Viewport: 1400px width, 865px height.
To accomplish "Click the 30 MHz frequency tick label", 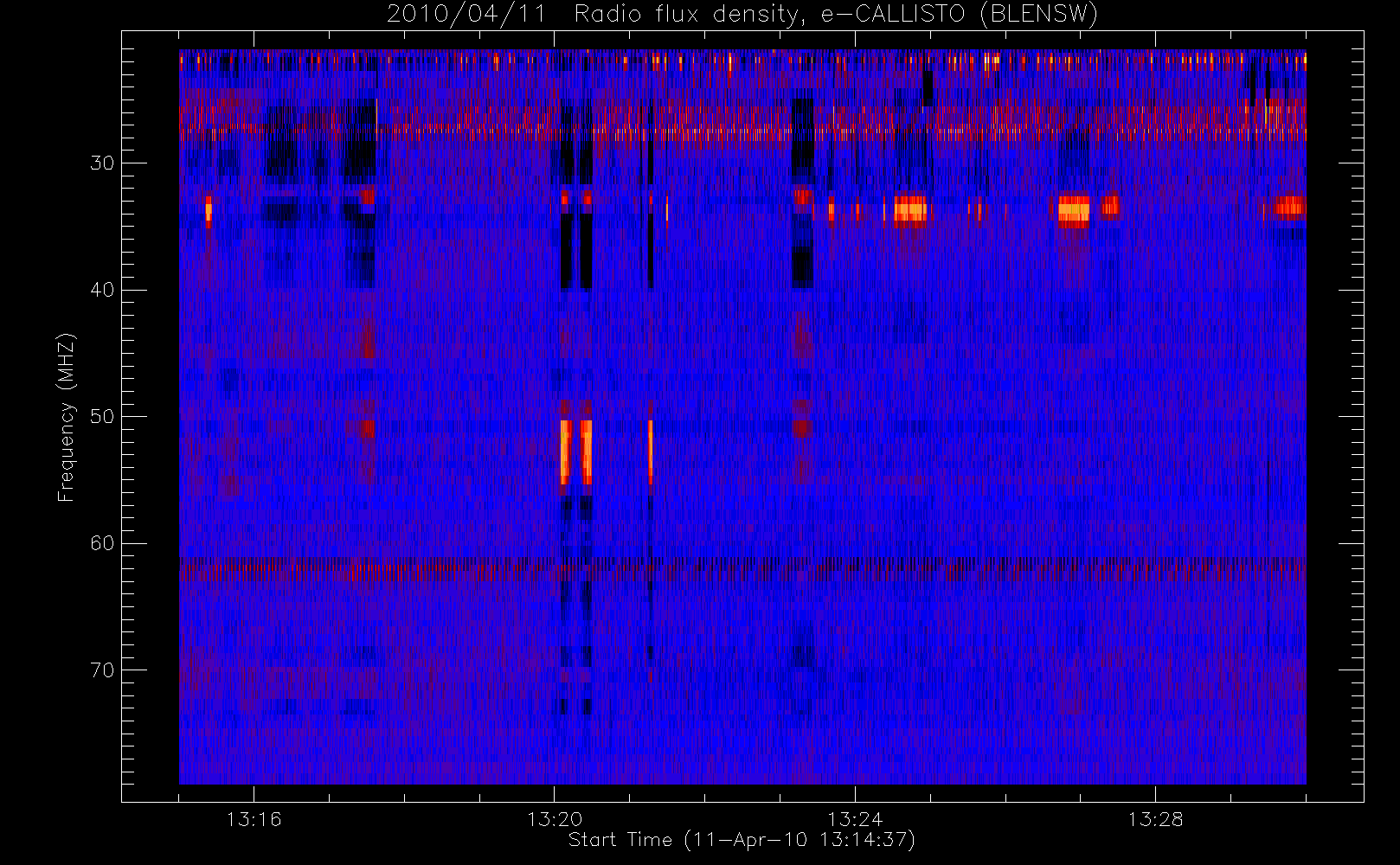I will 102,163.
